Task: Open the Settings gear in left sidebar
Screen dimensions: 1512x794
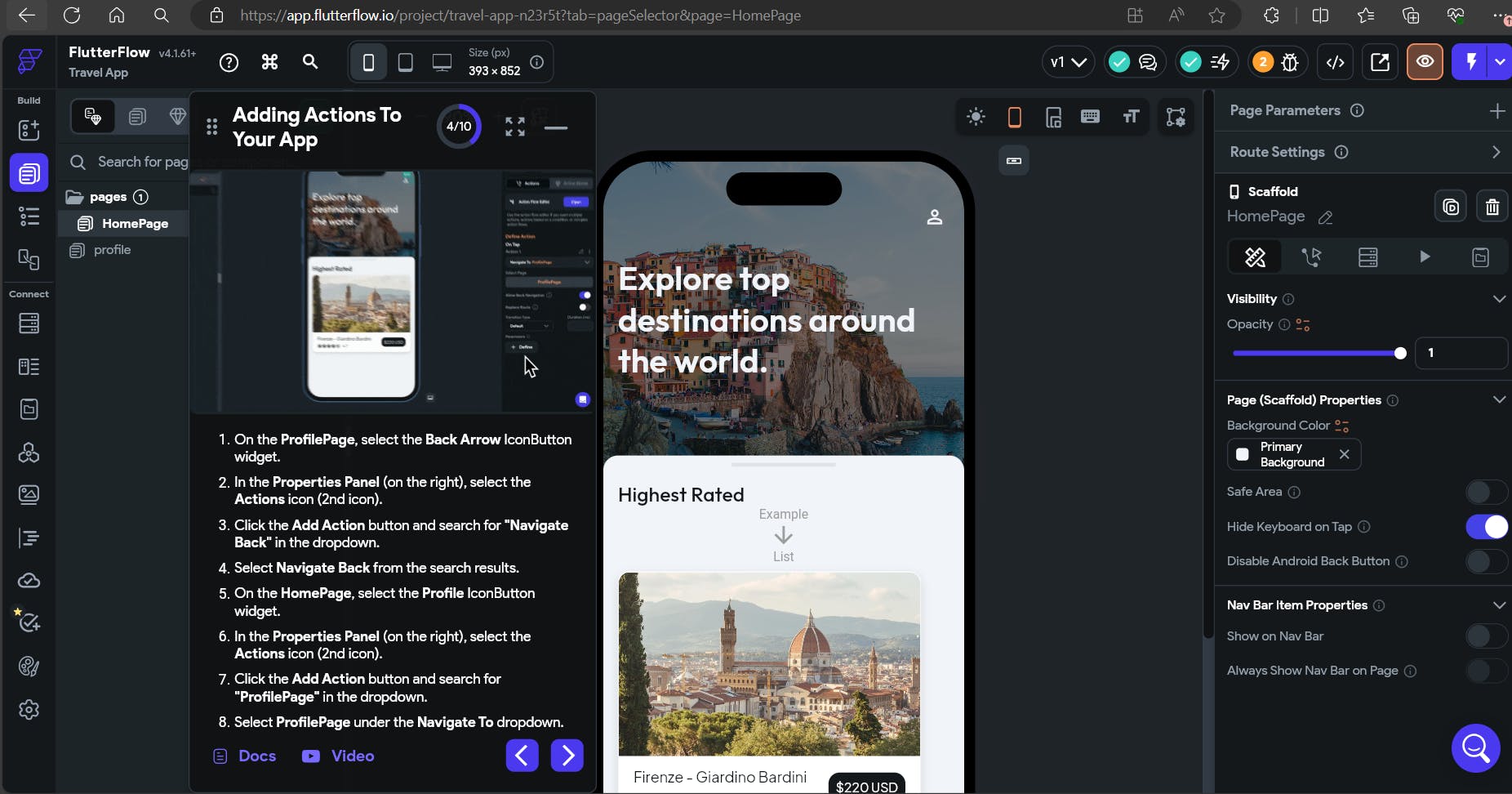Action: [29, 709]
